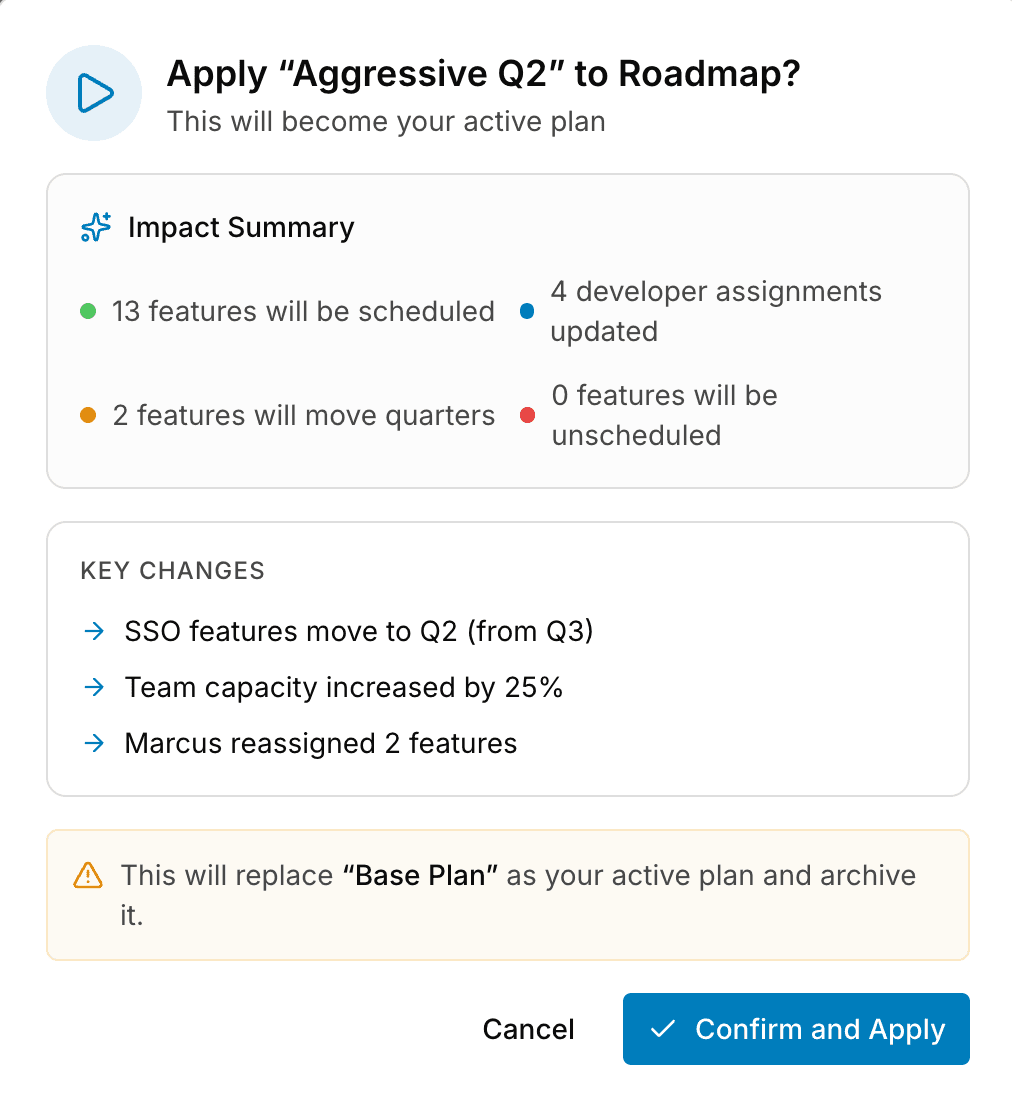Click the arrow icon beside Team capacity item
Viewport: 1012px width, 1102px height.
[x=94, y=687]
